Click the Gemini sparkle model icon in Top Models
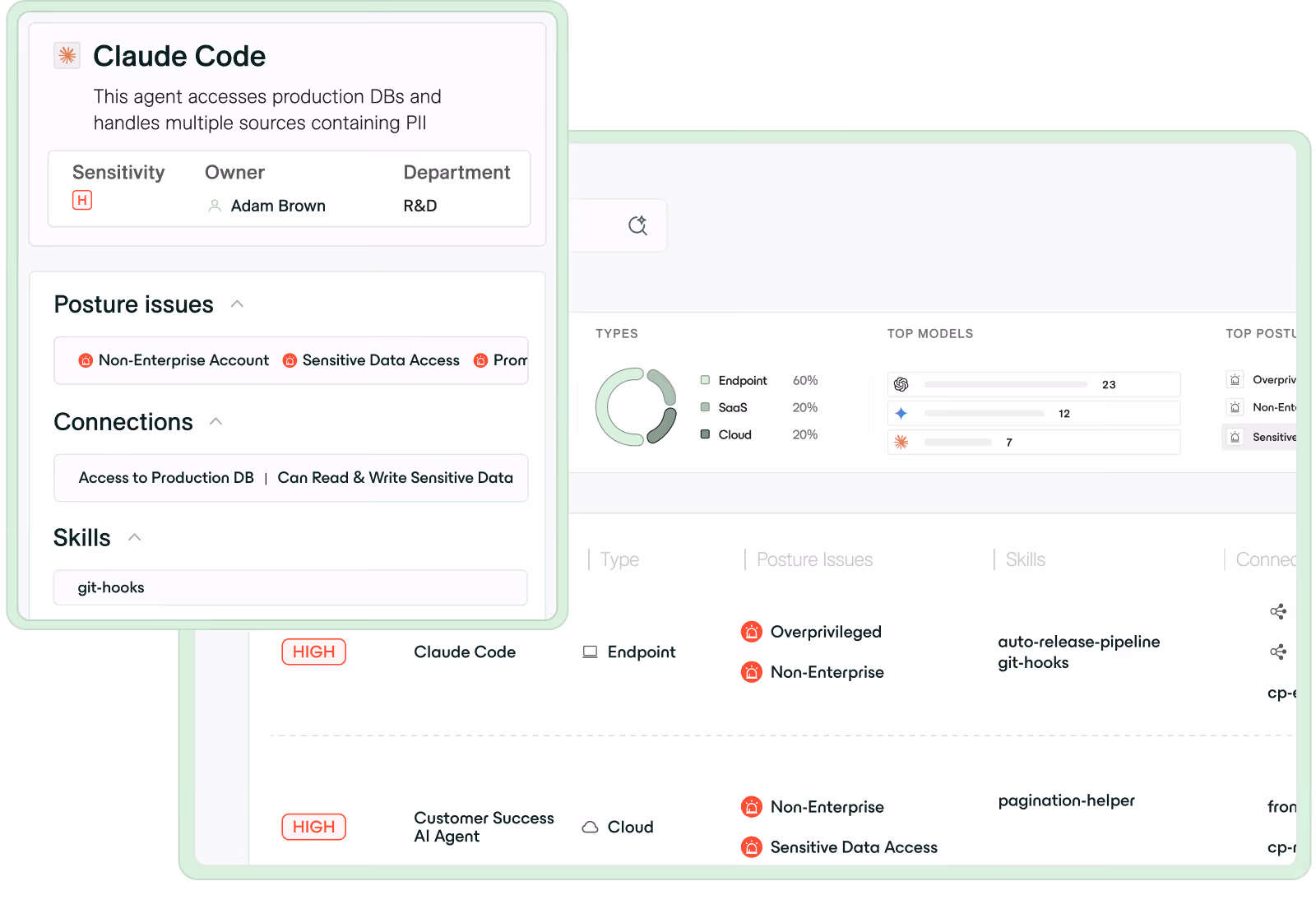This screenshot has height=923, width=1316. 901,413
